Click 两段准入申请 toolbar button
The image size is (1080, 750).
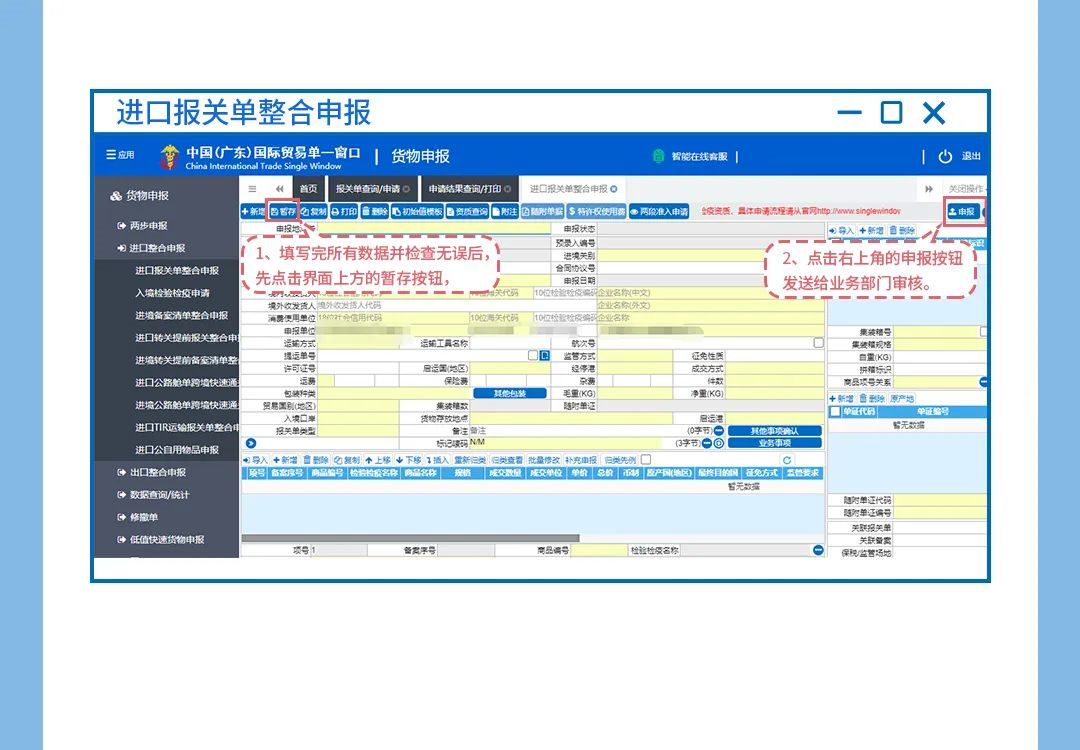(x=659, y=211)
